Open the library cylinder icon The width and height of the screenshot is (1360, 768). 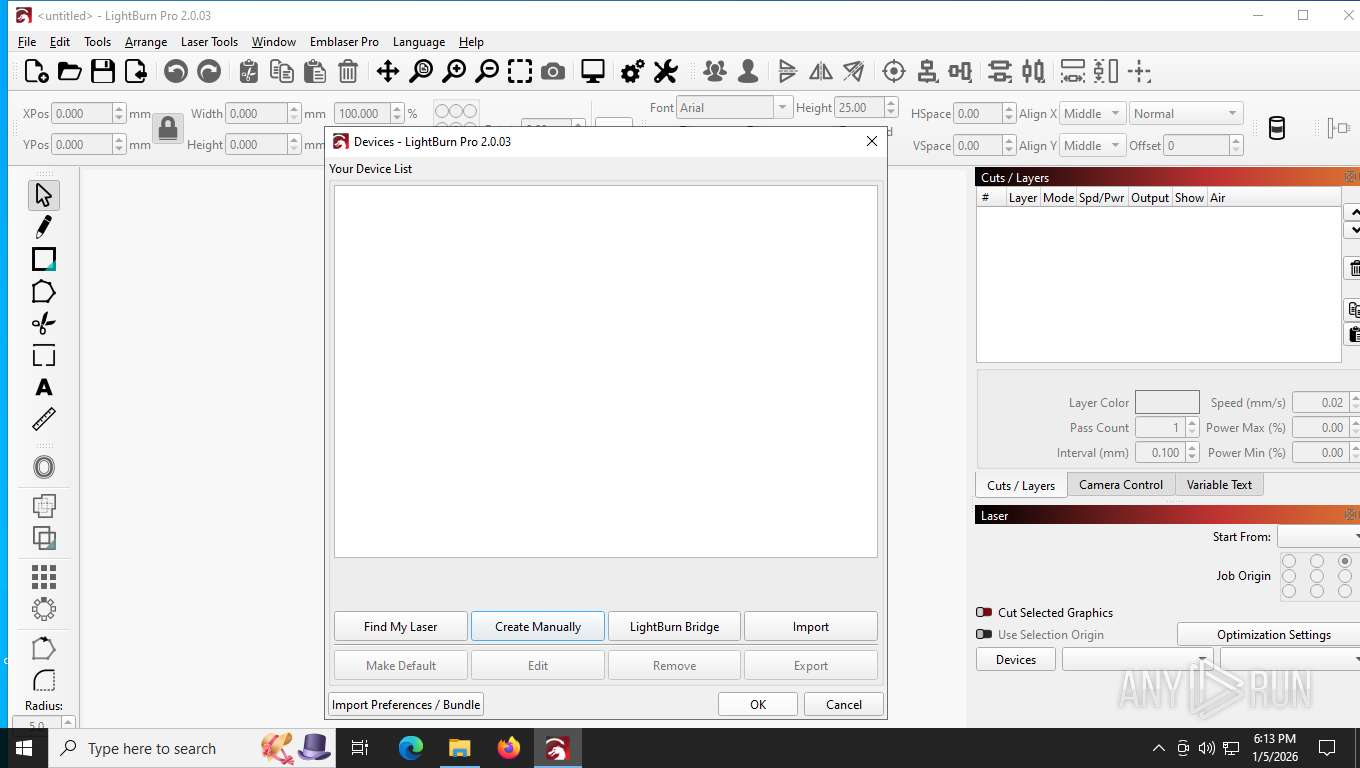(1276, 128)
